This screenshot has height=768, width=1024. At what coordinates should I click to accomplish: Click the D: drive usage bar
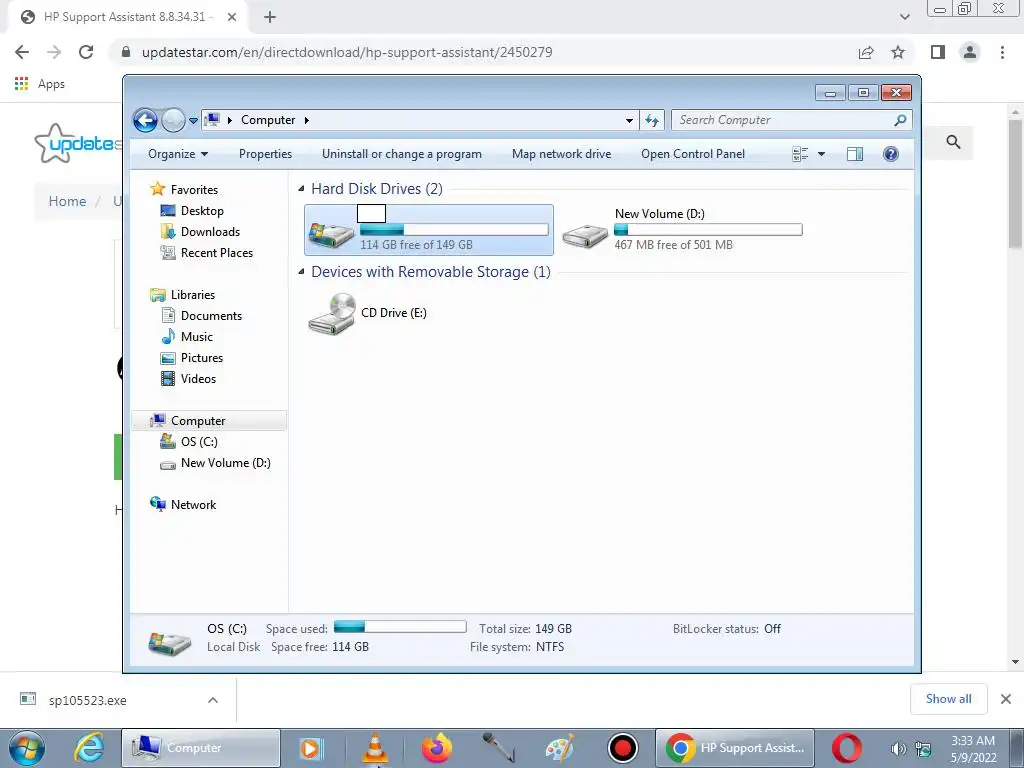(708, 230)
